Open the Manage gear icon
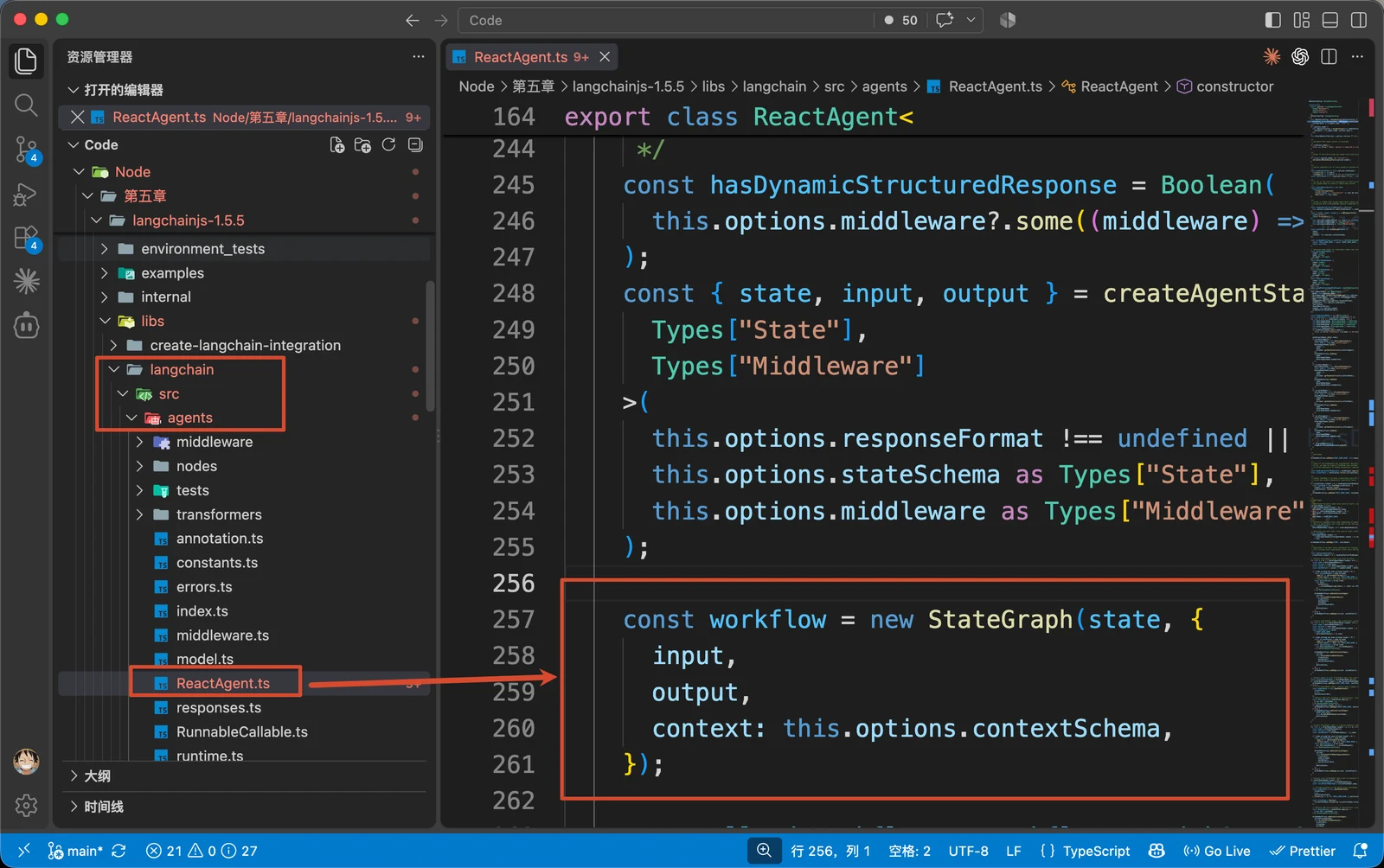The image size is (1384, 868). 26,806
